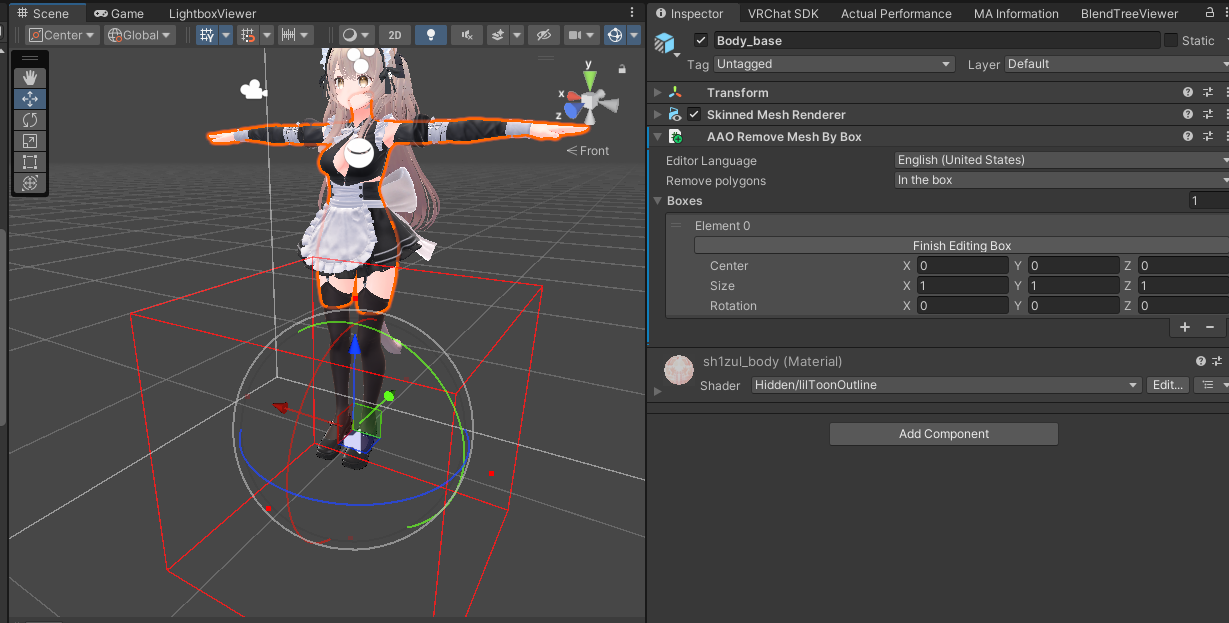
Task: Collapse the Boxes section
Action: [x=657, y=200]
